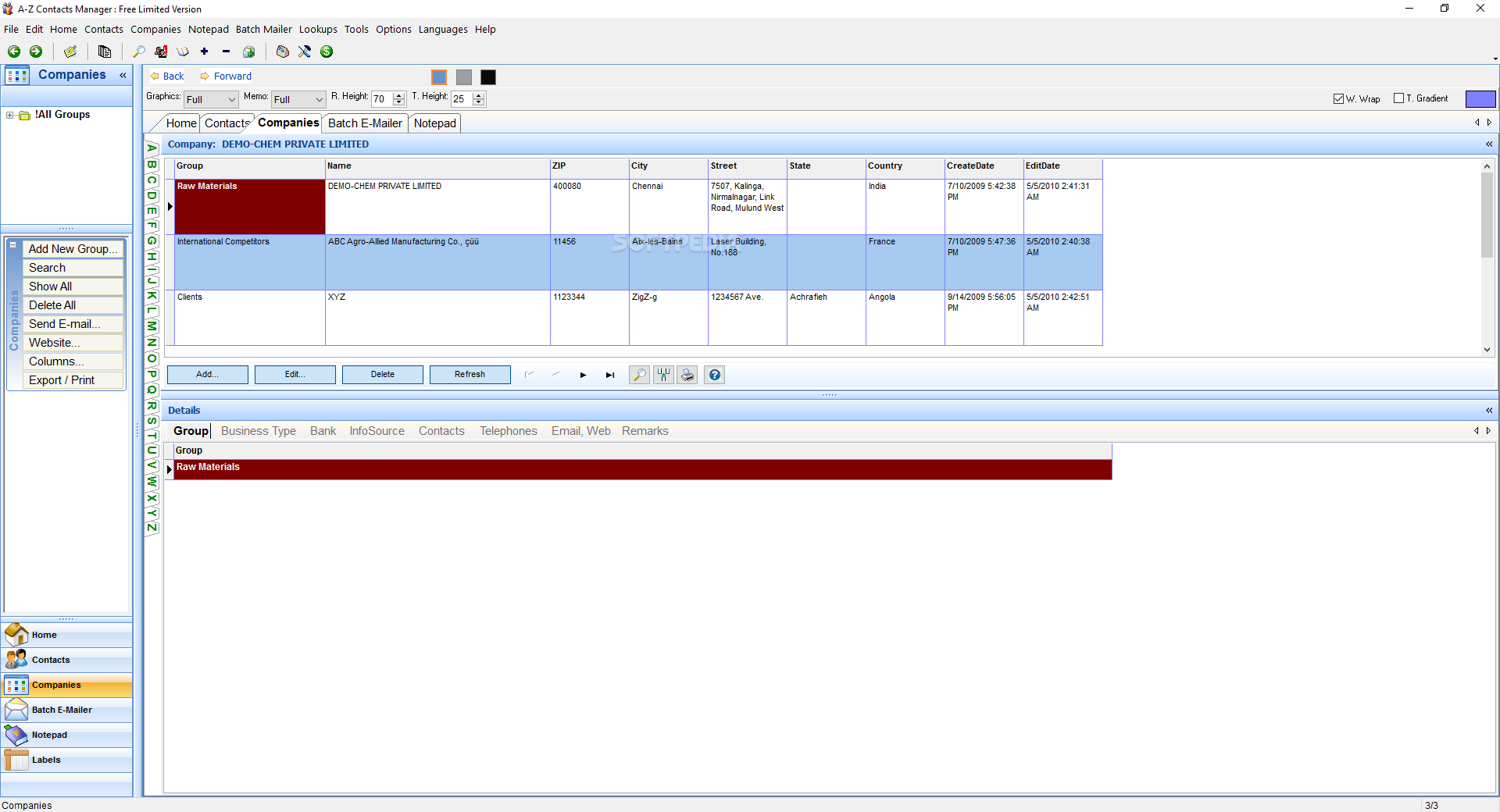Image resolution: width=1500 pixels, height=812 pixels.
Task: Open the Graphics dropdown
Action: tap(211, 99)
